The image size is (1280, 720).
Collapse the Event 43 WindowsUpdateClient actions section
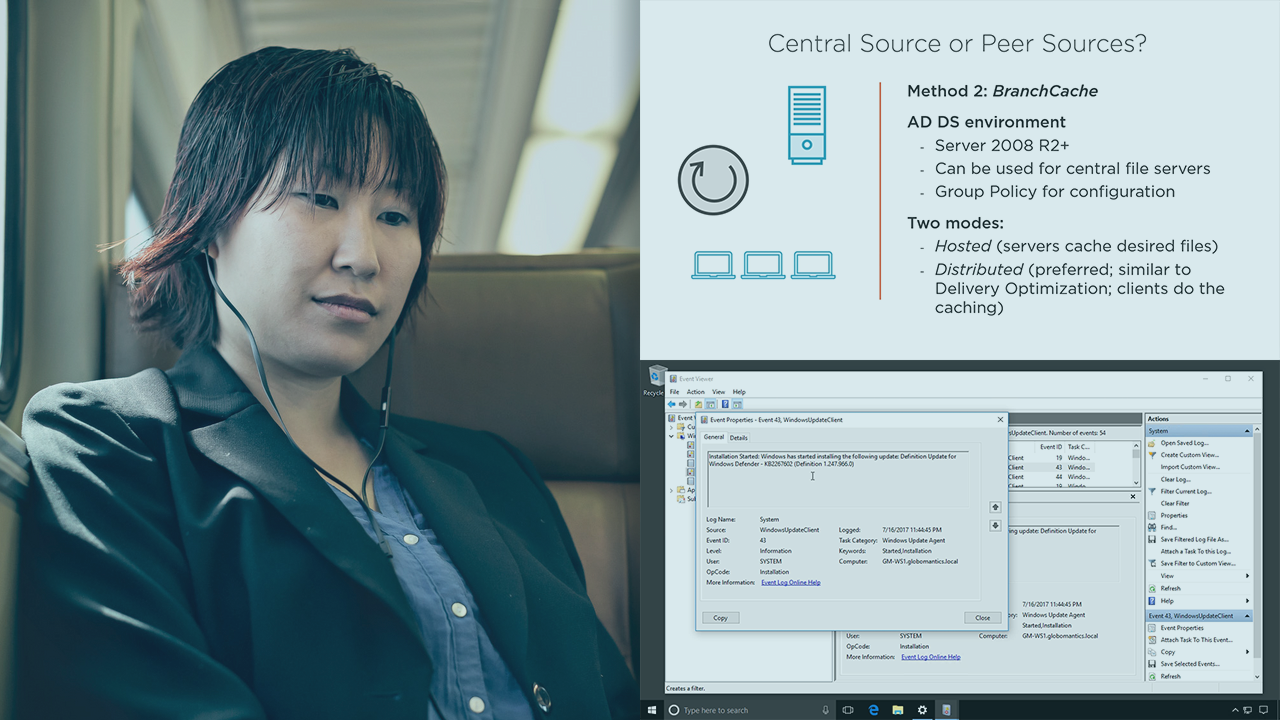point(1247,616)
